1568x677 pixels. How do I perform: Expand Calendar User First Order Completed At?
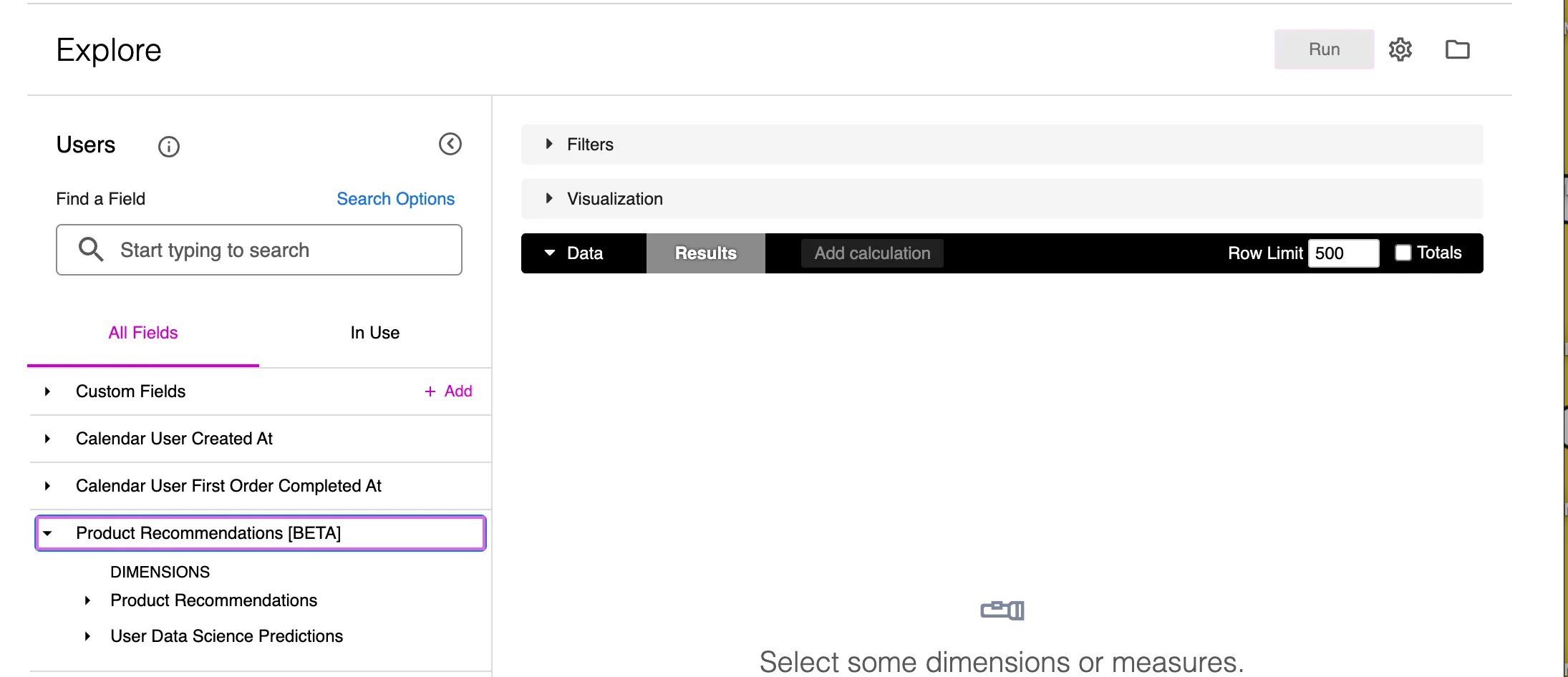pos(47,486)
